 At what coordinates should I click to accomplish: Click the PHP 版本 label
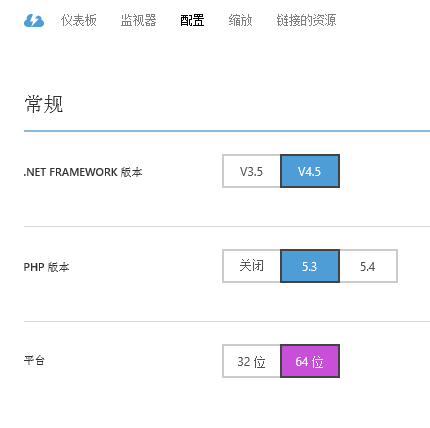tap(46, 267)
